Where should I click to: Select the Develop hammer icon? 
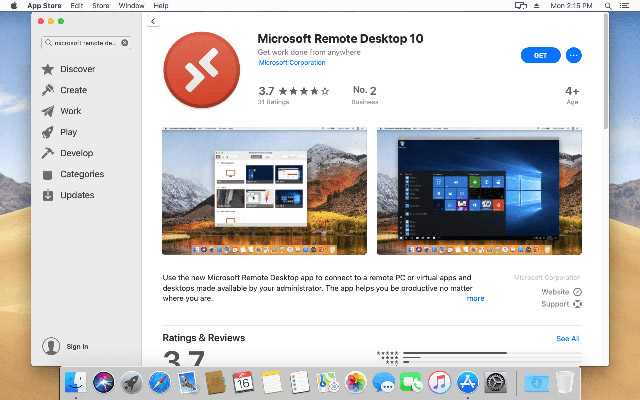[48, 153]
